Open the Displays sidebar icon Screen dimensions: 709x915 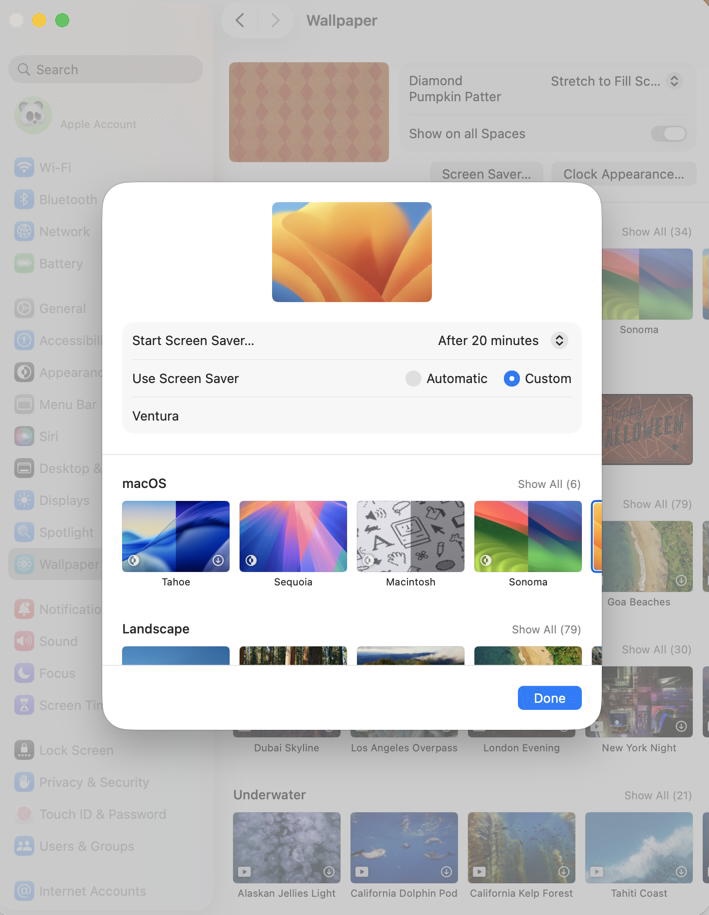pos(24,500)
